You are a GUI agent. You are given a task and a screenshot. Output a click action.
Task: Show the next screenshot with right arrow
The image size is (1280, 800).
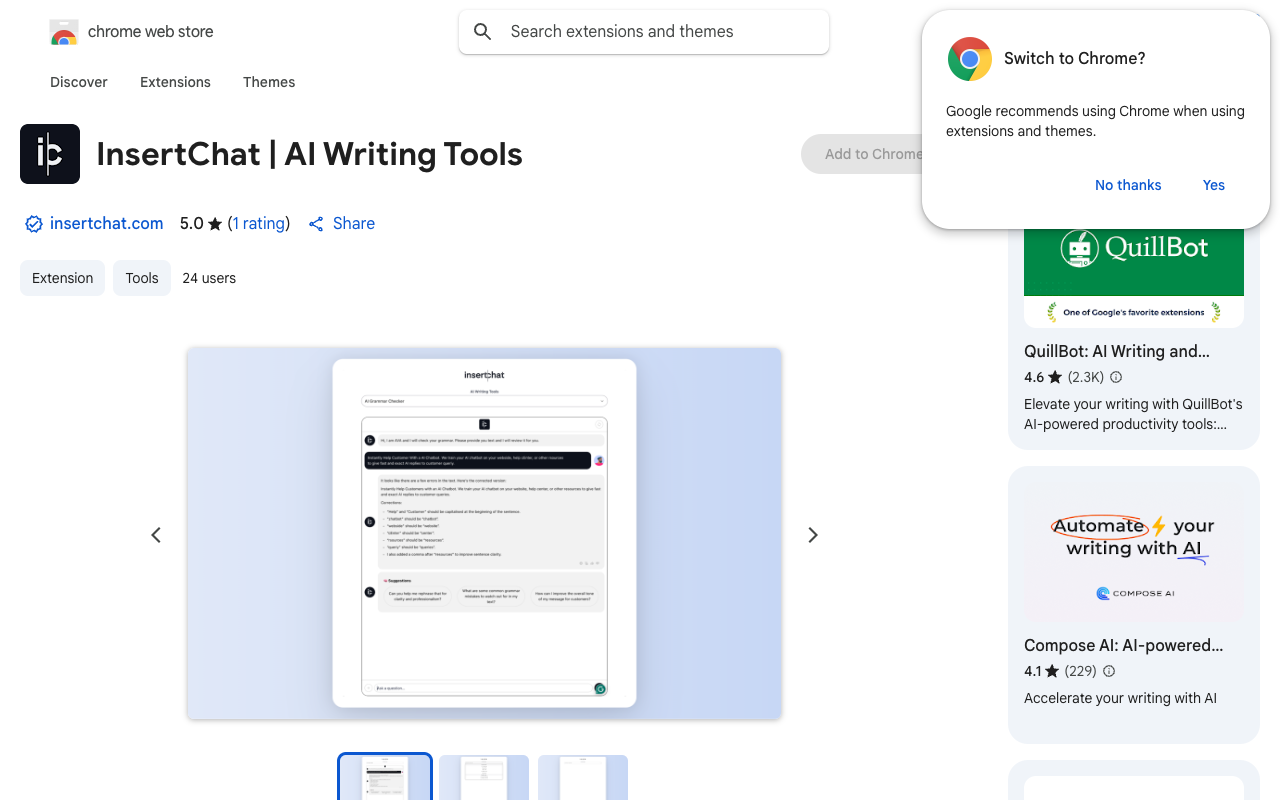point(813,535)
